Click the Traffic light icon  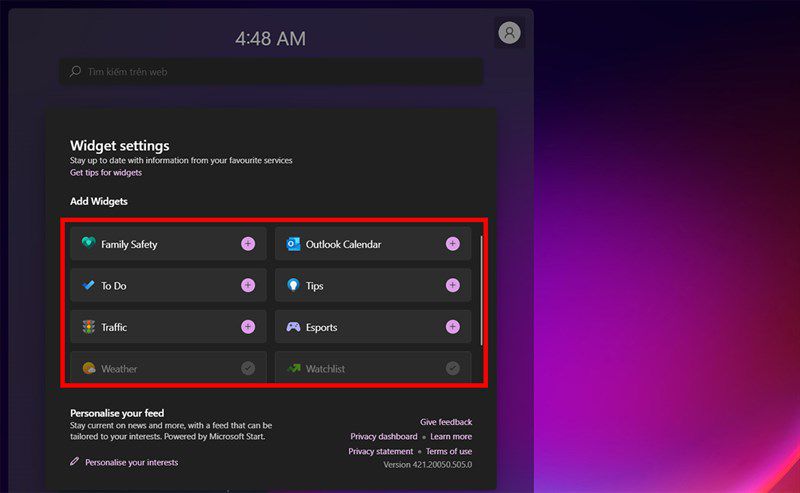click(89, 327)
